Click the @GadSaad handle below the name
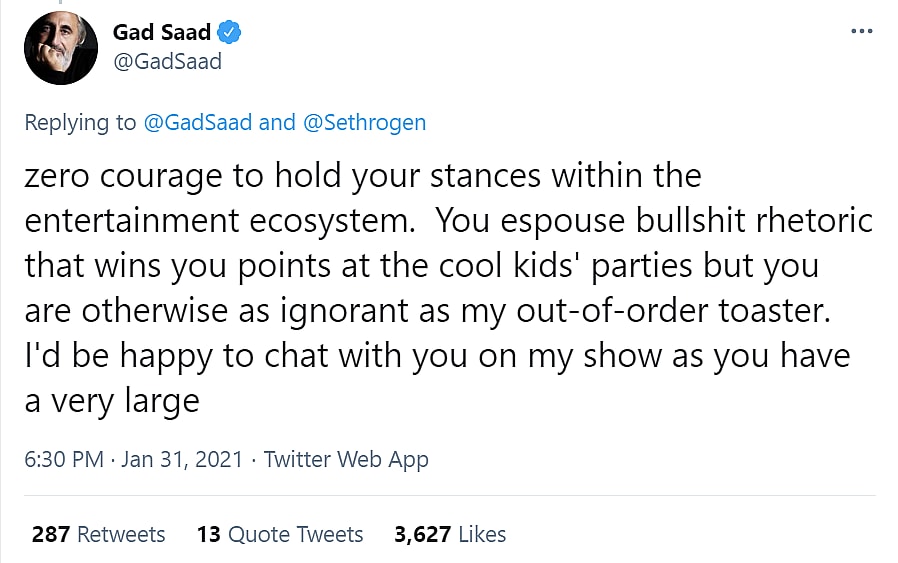 pos(167,62)
